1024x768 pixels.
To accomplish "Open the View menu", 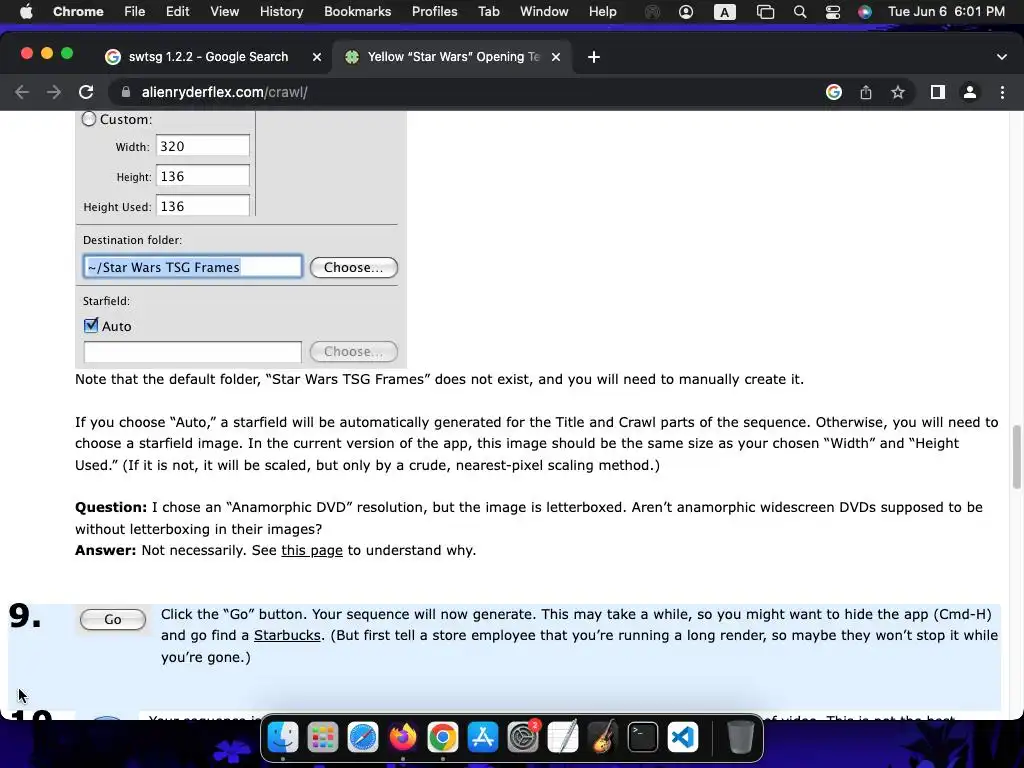I will [224, 11].
